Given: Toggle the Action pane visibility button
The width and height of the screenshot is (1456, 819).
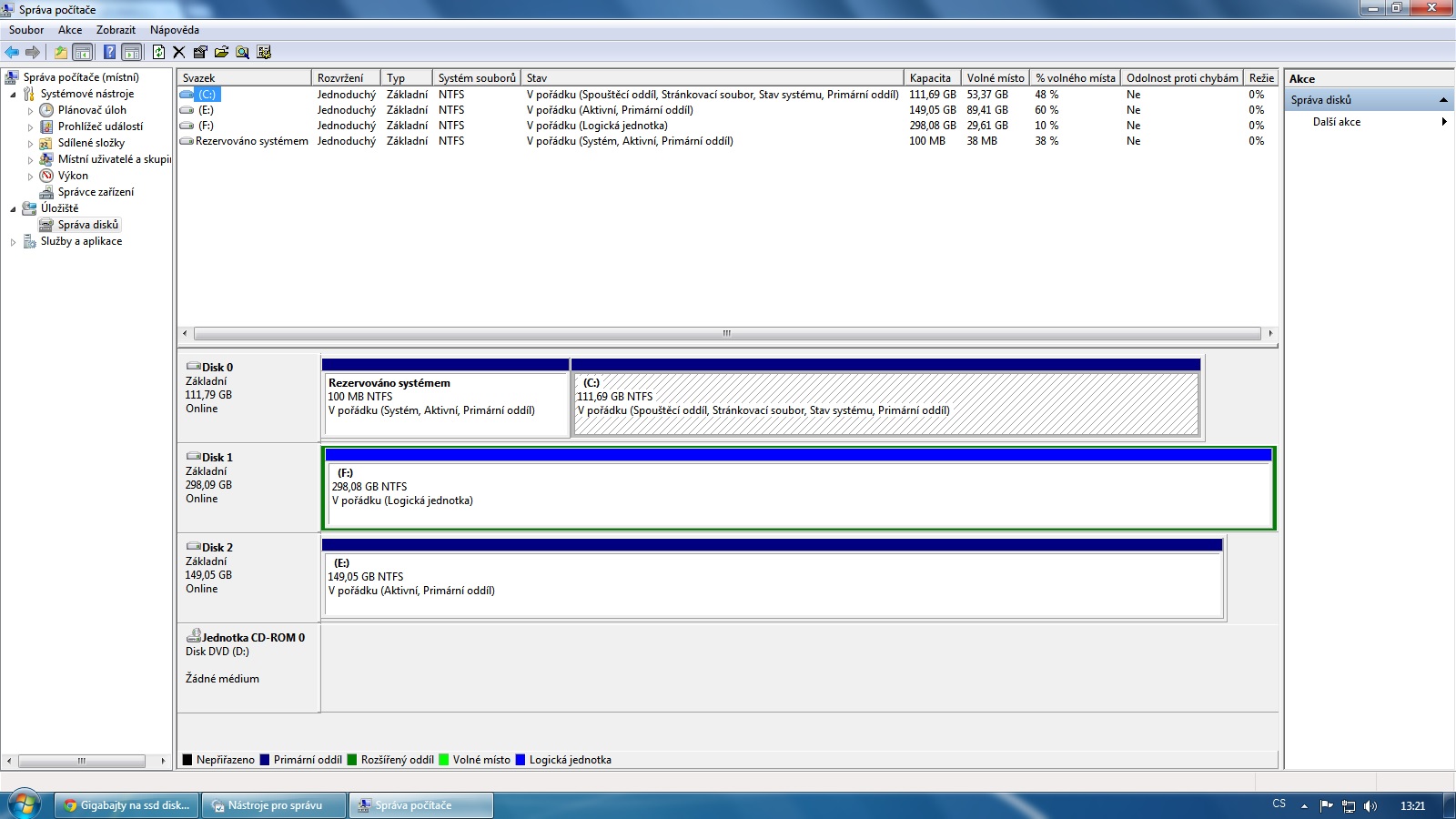Looking at the screenshot, I should [x=132, y=52].
